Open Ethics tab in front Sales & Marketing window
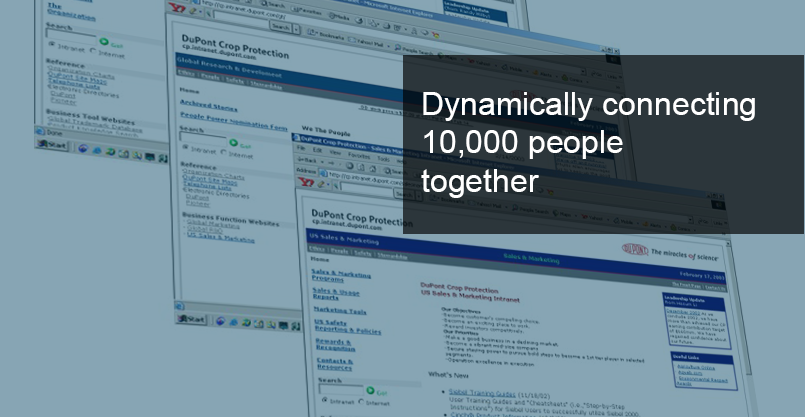 click(317, 249)
